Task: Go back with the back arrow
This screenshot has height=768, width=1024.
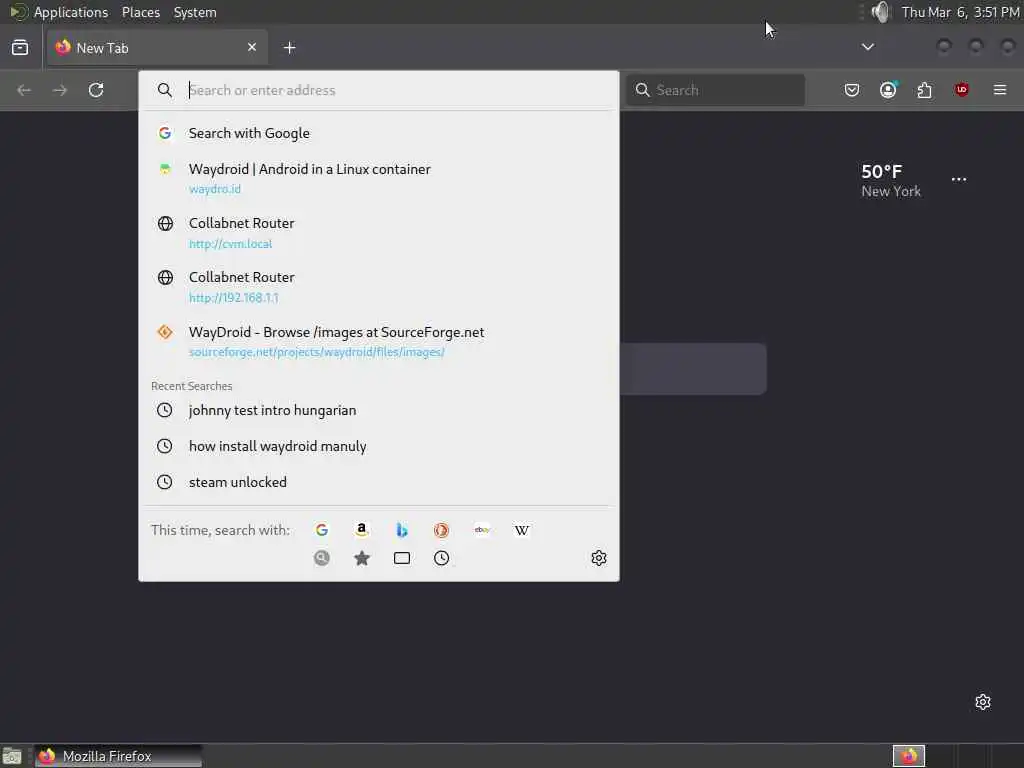Action: 24,90
